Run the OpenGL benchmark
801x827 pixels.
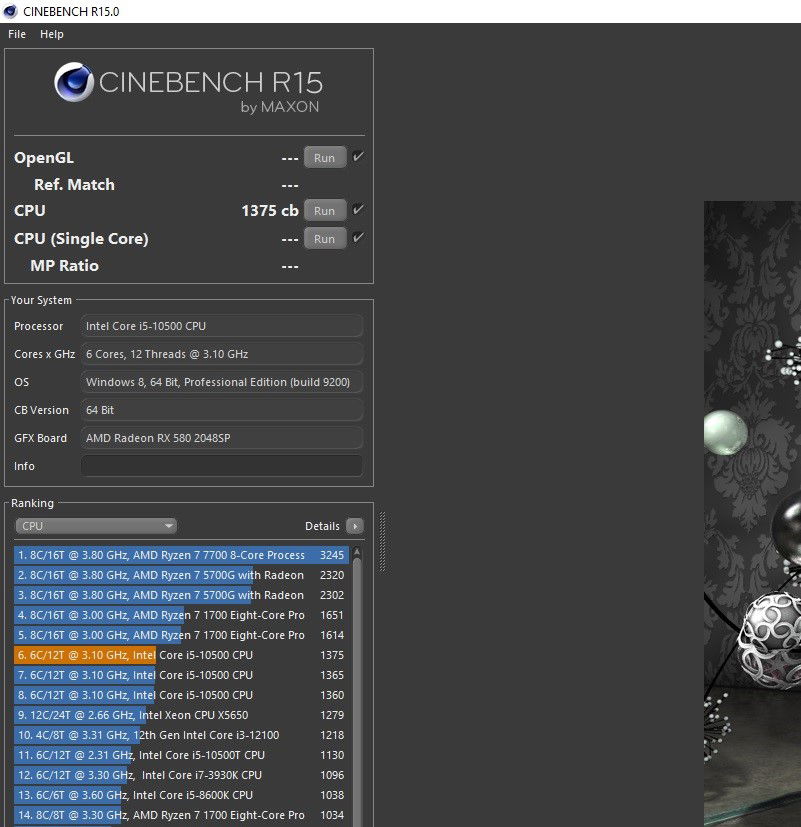click(x=325, y=158)
